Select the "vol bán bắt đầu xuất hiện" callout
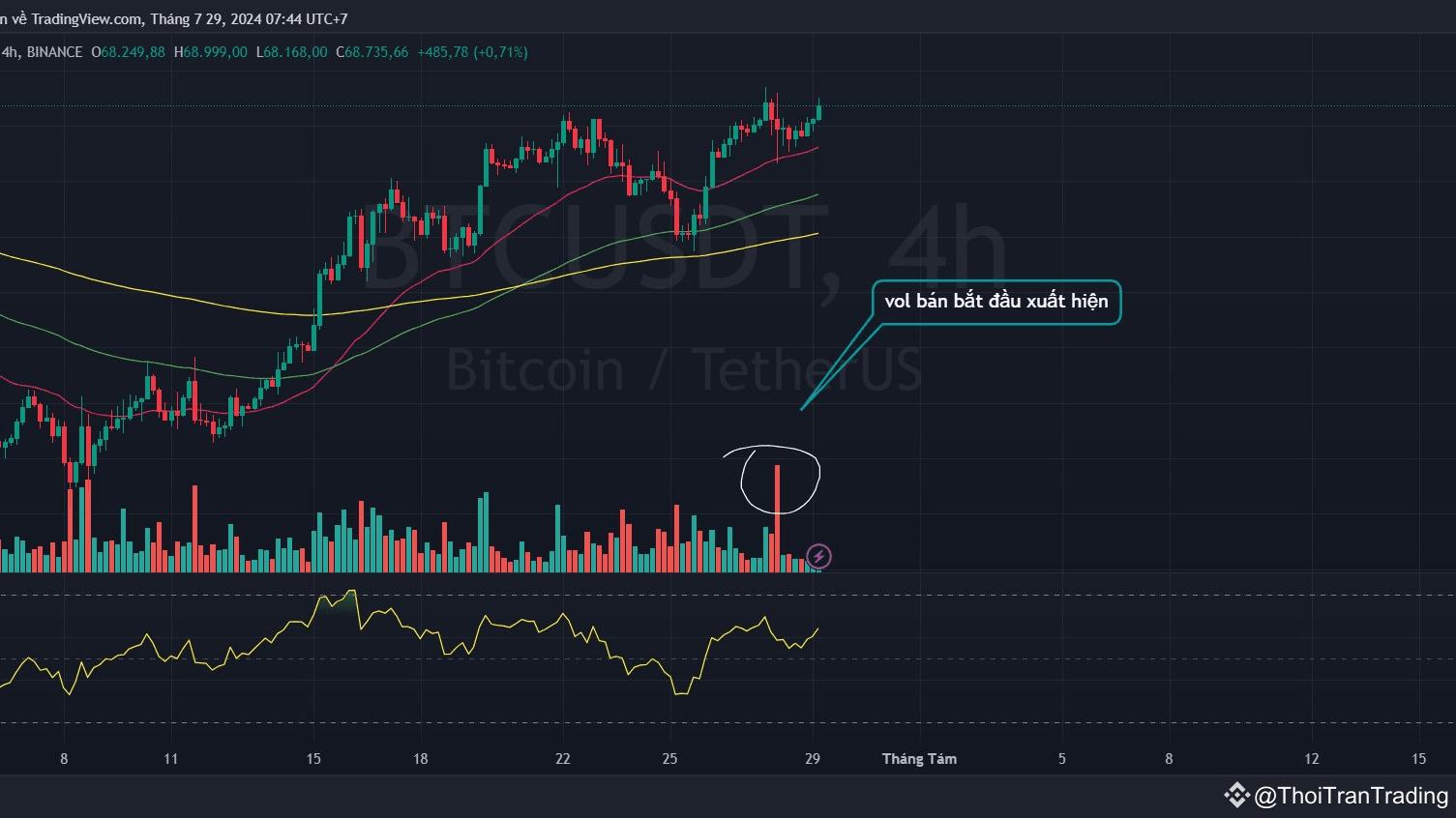Image resolution: width=1456 pixels, height=818 pixels. click(996, 302)
